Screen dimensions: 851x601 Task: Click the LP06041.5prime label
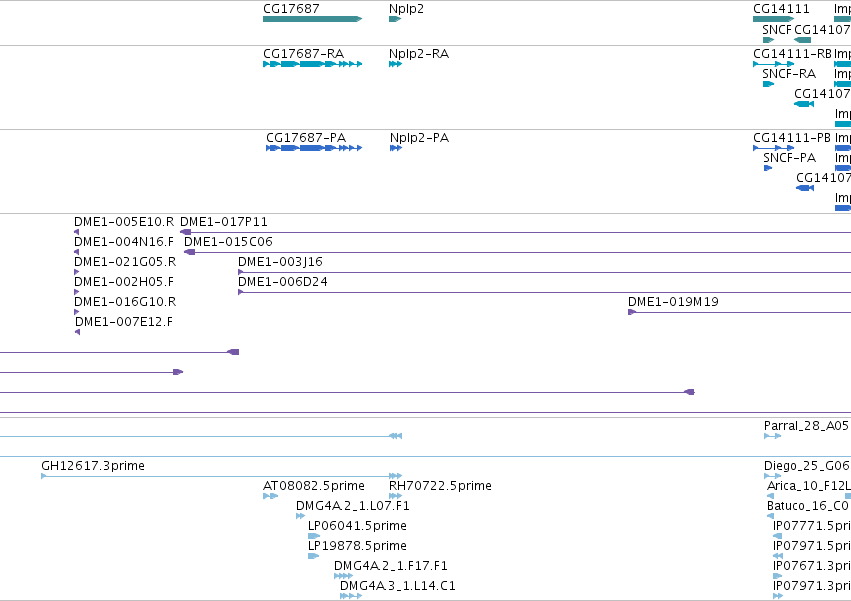pyautogui.click(x=357, y=526)
